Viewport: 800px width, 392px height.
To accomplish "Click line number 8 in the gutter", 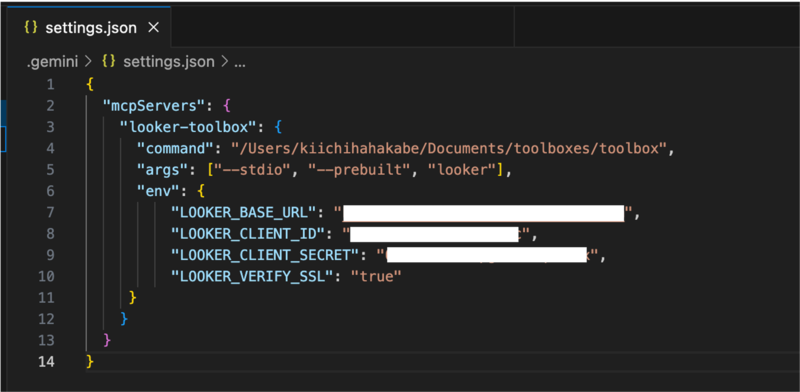I will pos(50,234).
